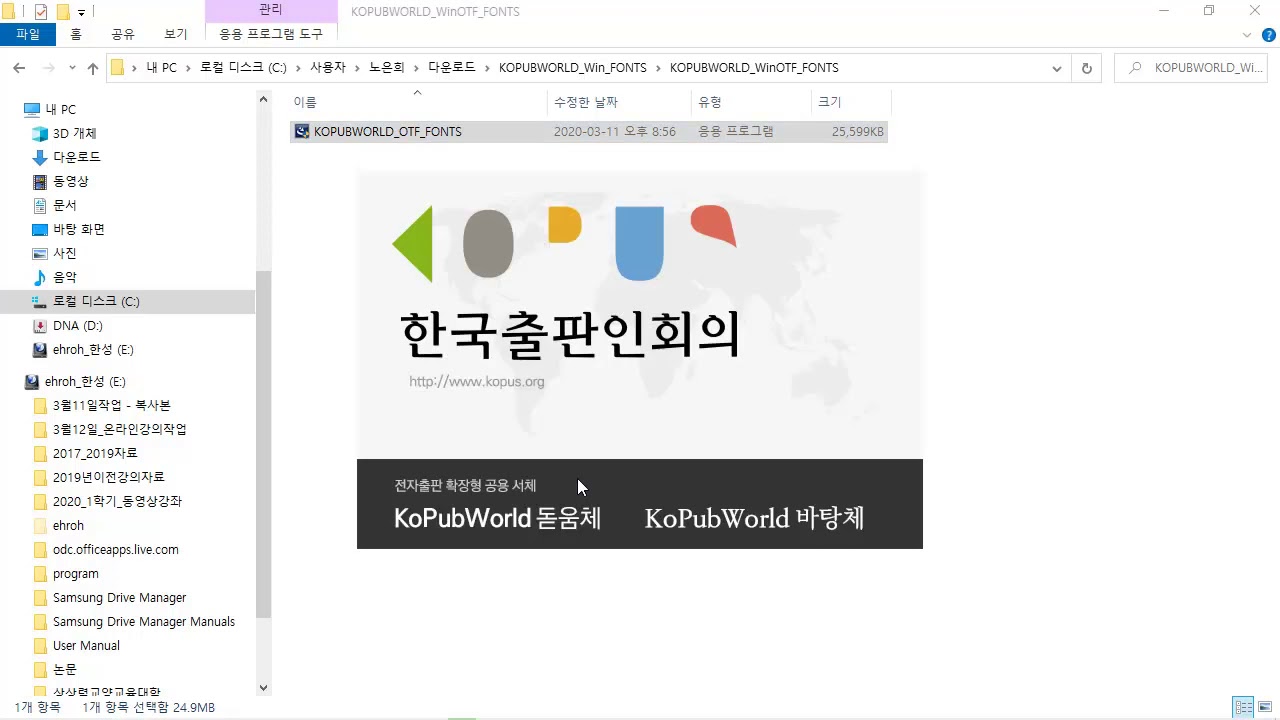The width and height of the screenshot is (1280, 720).
Task: Select 내 PC in navigation pane
Action: click(x=60, y=109)
